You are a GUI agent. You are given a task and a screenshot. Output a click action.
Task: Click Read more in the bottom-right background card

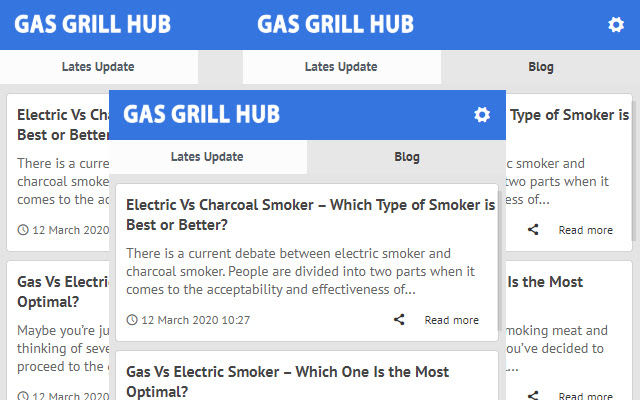tap(585, 395)
